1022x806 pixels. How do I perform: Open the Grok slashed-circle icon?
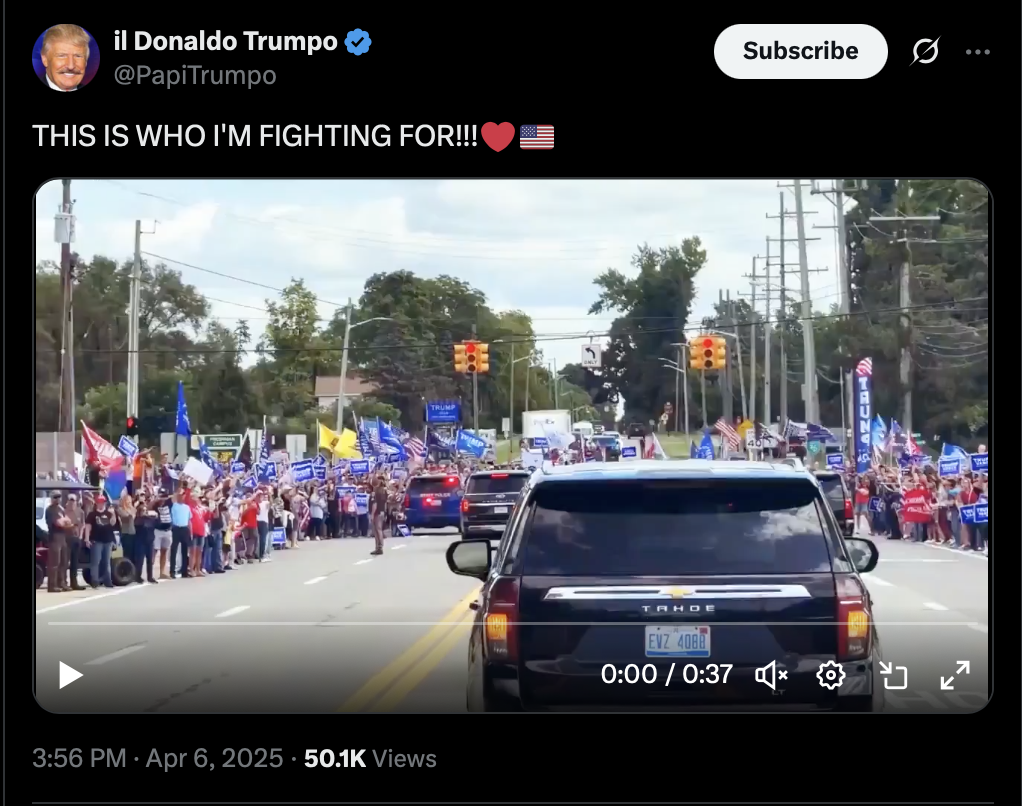[926, 51]
